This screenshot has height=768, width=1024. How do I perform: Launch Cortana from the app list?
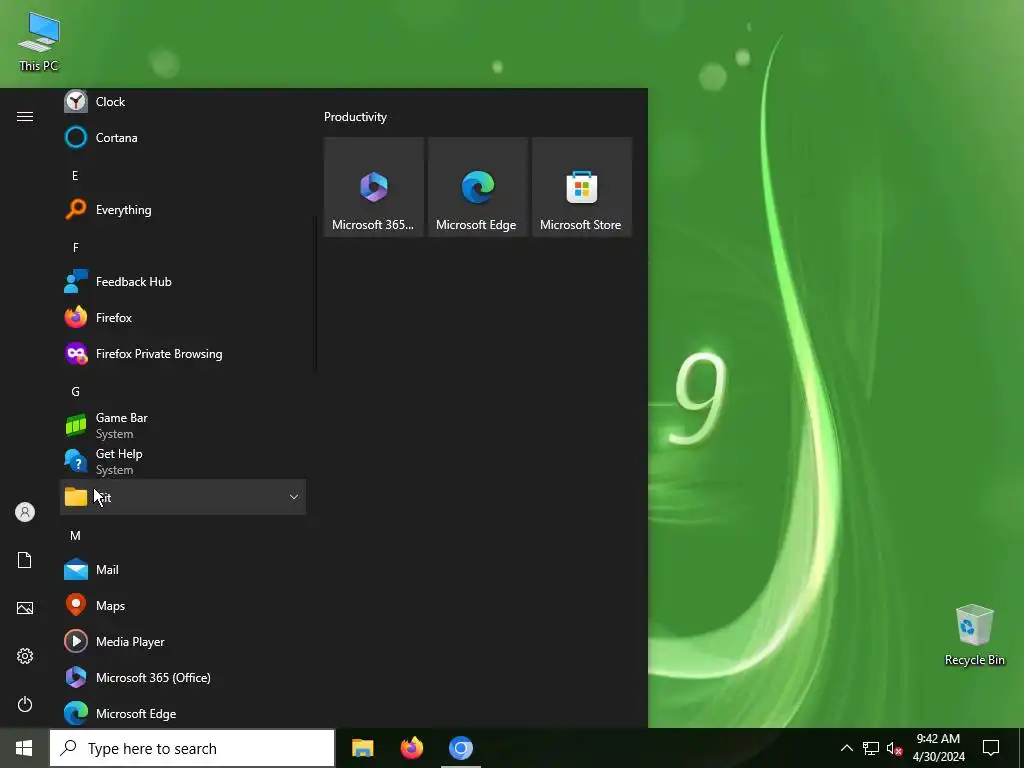[x=183, y=138]
